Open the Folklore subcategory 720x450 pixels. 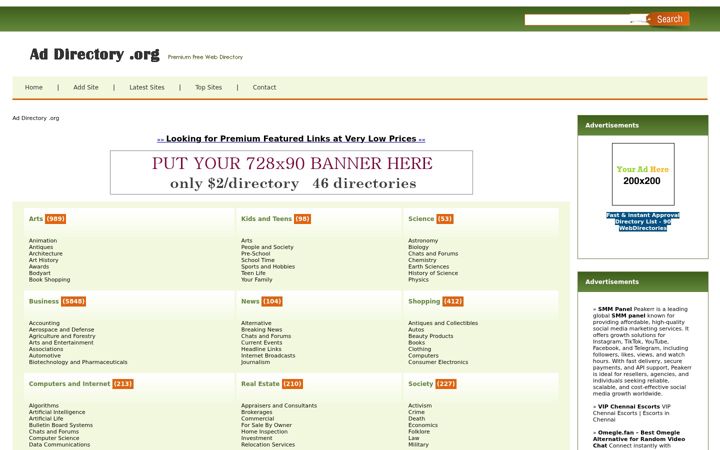tap(419, 432)
